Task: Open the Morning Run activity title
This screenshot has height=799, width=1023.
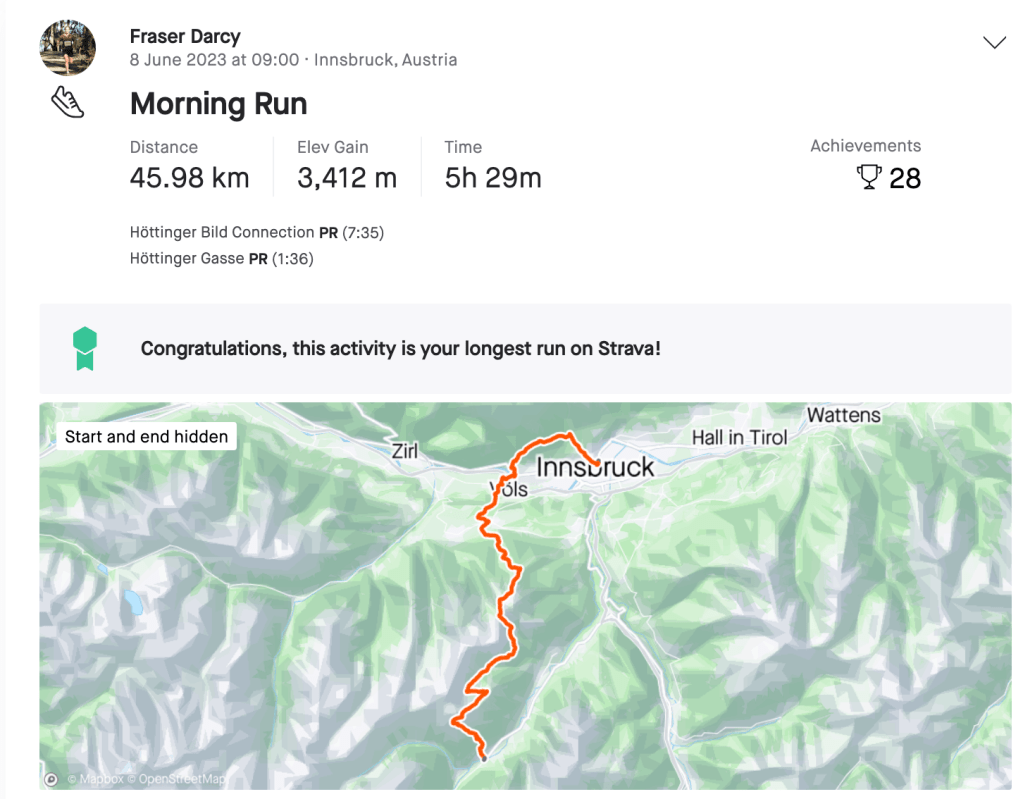Action: [218, 104]
